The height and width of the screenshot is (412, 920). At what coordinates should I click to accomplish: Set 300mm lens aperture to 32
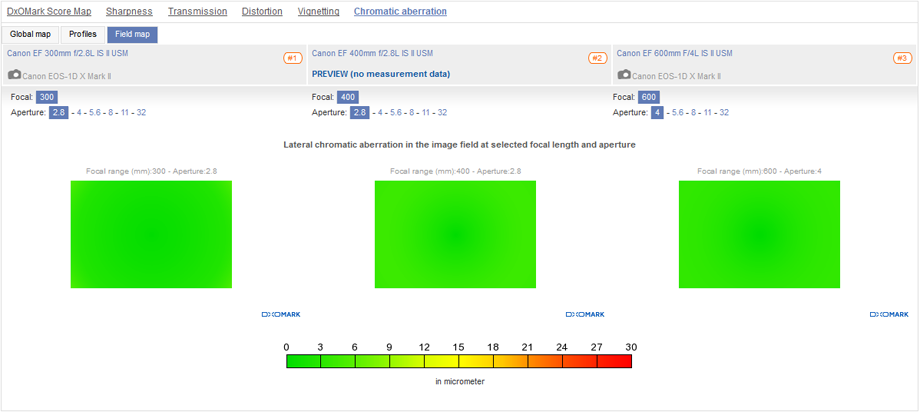(141, 113)
